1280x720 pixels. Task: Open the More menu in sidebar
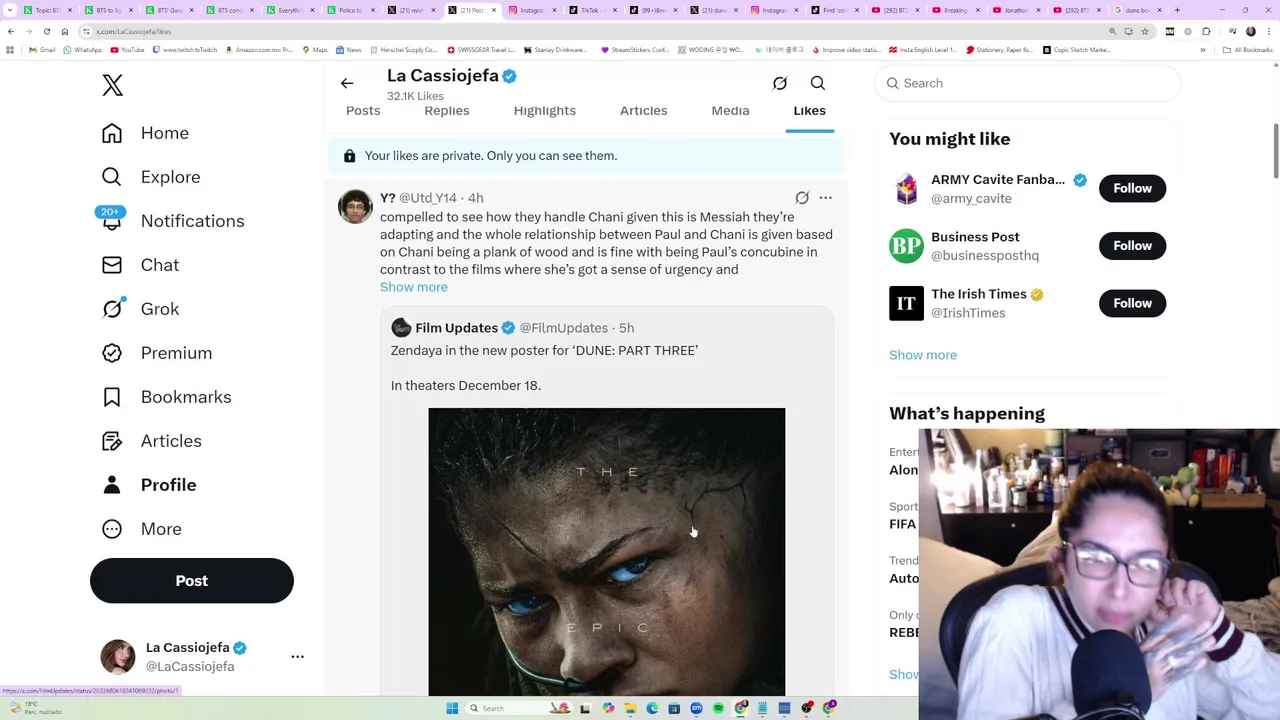(x=141, y=529)
